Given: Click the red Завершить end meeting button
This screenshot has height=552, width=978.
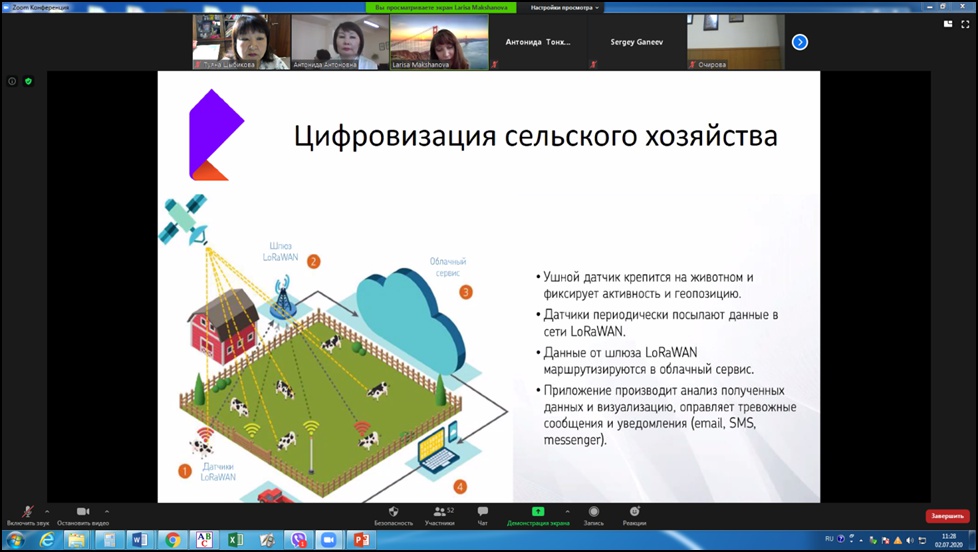Looking at the screenshot, I should (x=946, y=516).
